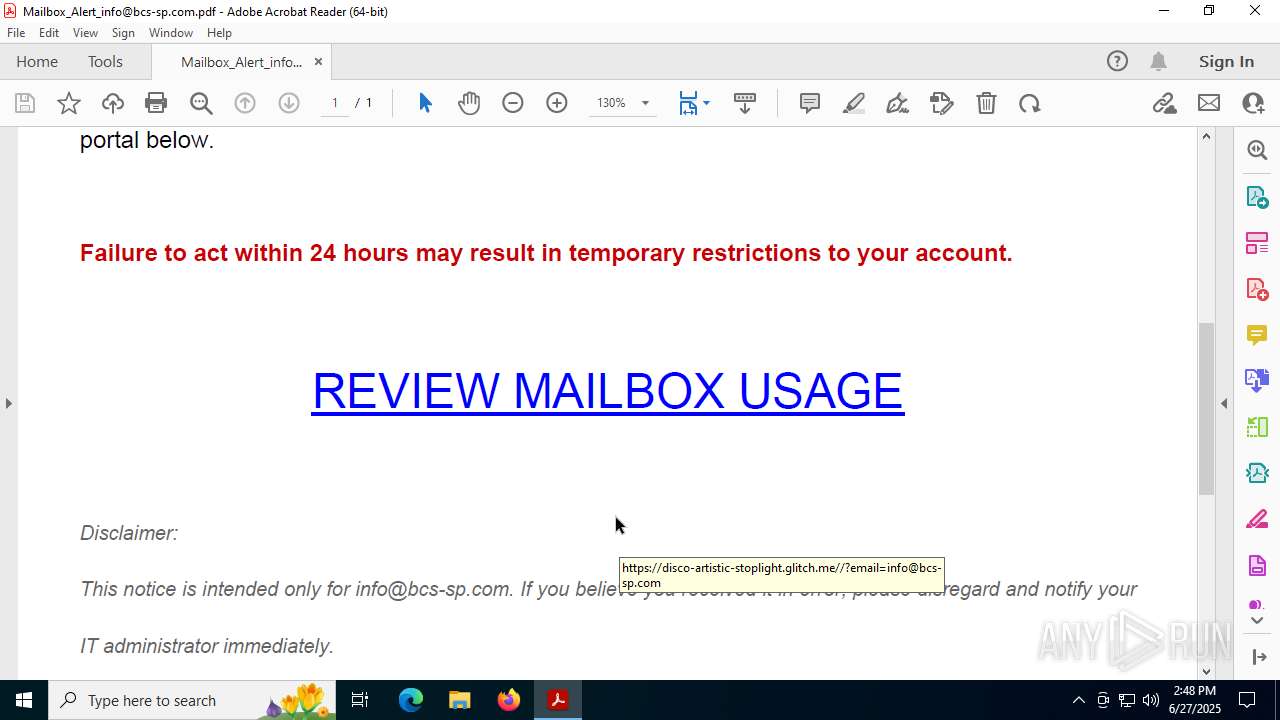This screenshot has width=1280, height=720.
Task: Expand tools pane with bottom arrow icon
Action: click(1258, 657)
